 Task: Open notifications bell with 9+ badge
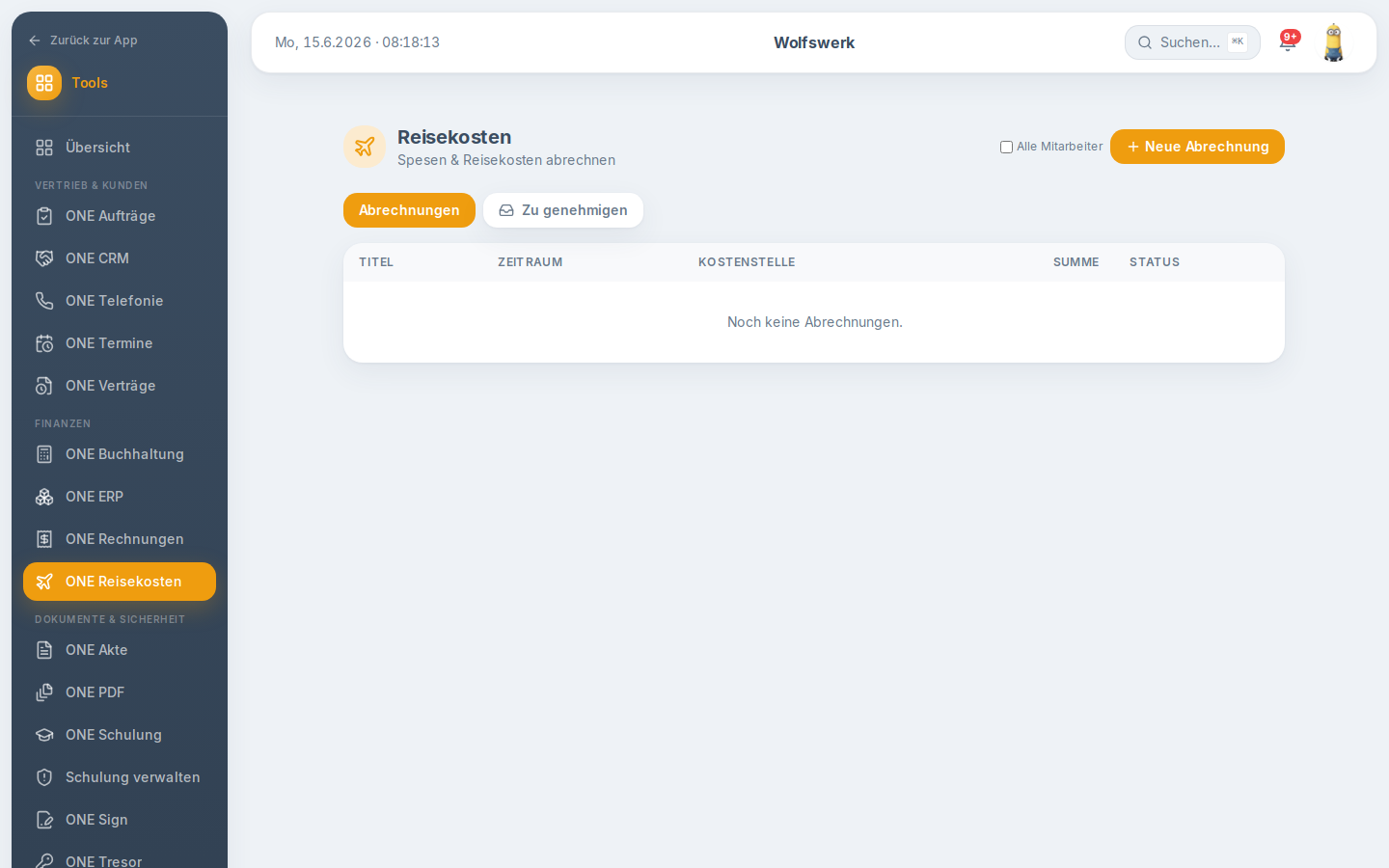(x=1289, y=41)
